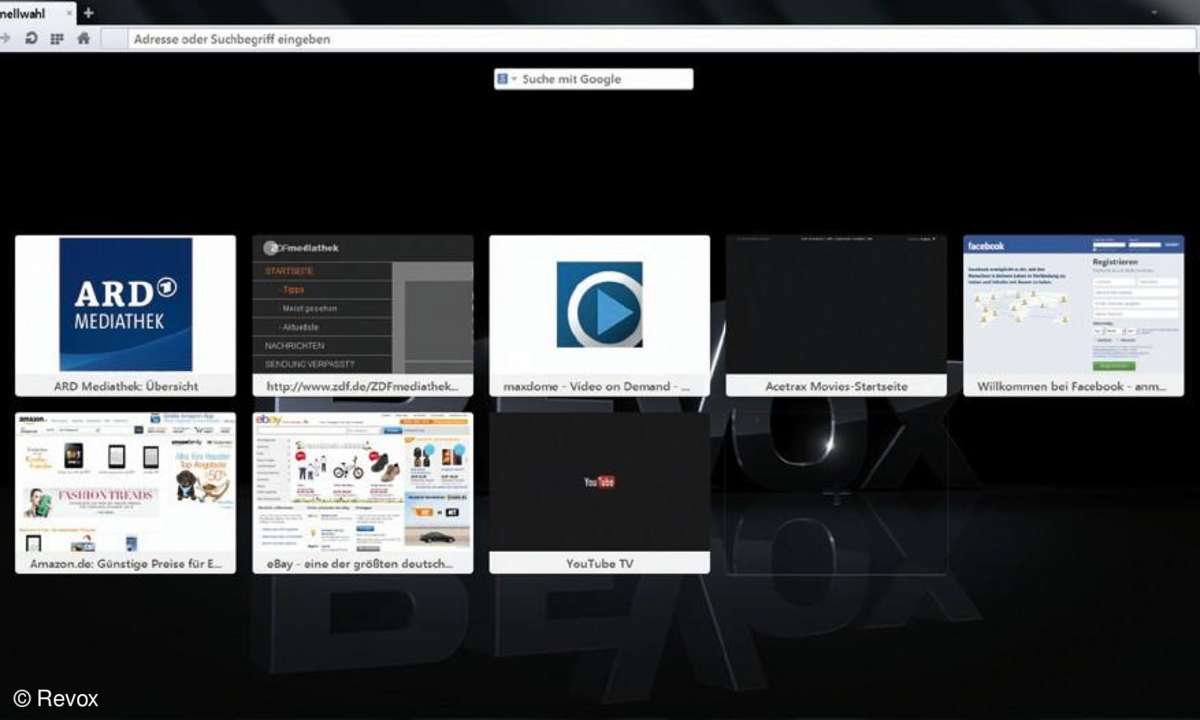The width and height of the screenshot is (1200, 720).
Task: Click the Suche mit Google field
Action: click(593, 79)
